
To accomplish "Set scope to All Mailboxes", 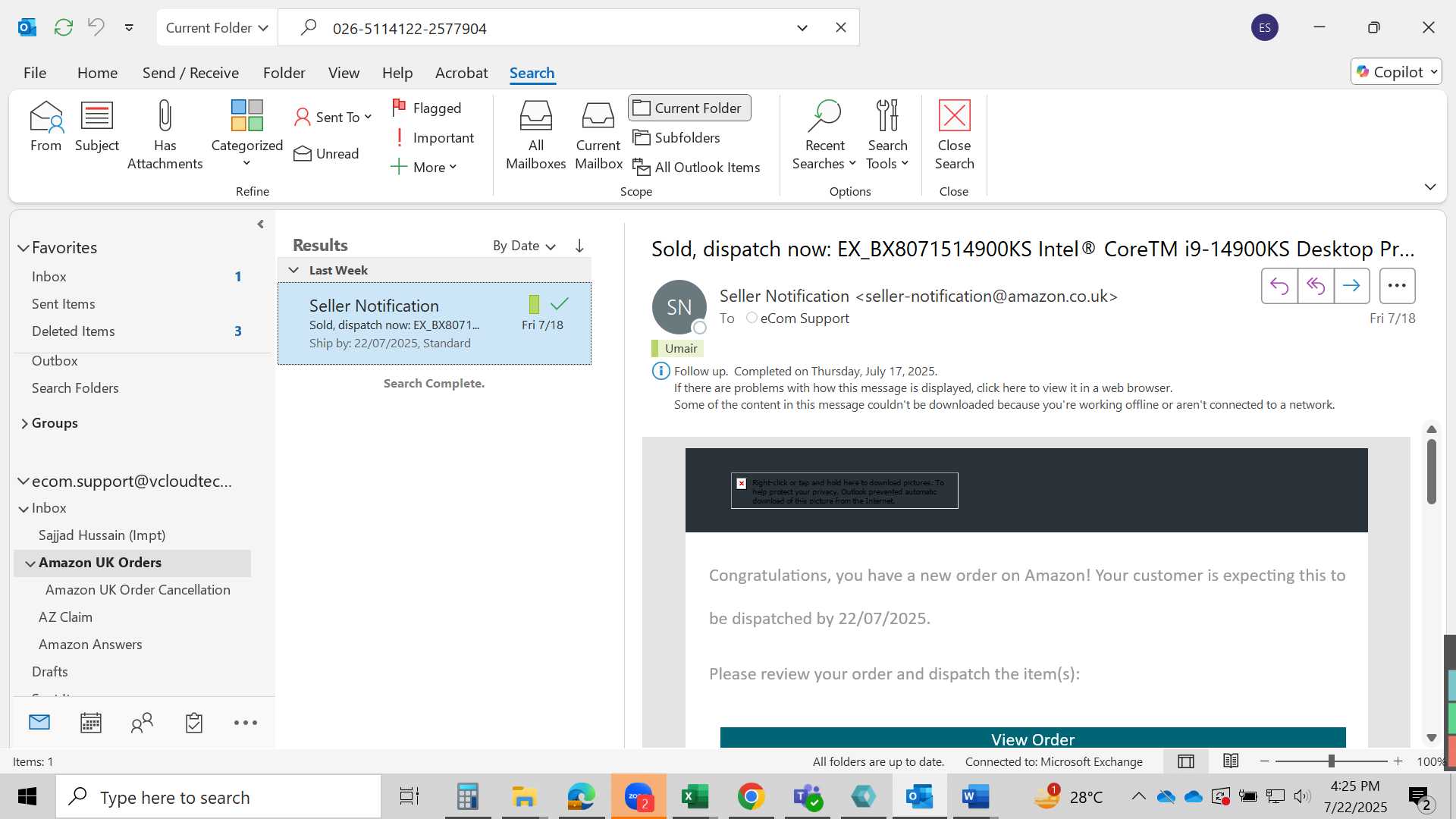I will [535, 135].
